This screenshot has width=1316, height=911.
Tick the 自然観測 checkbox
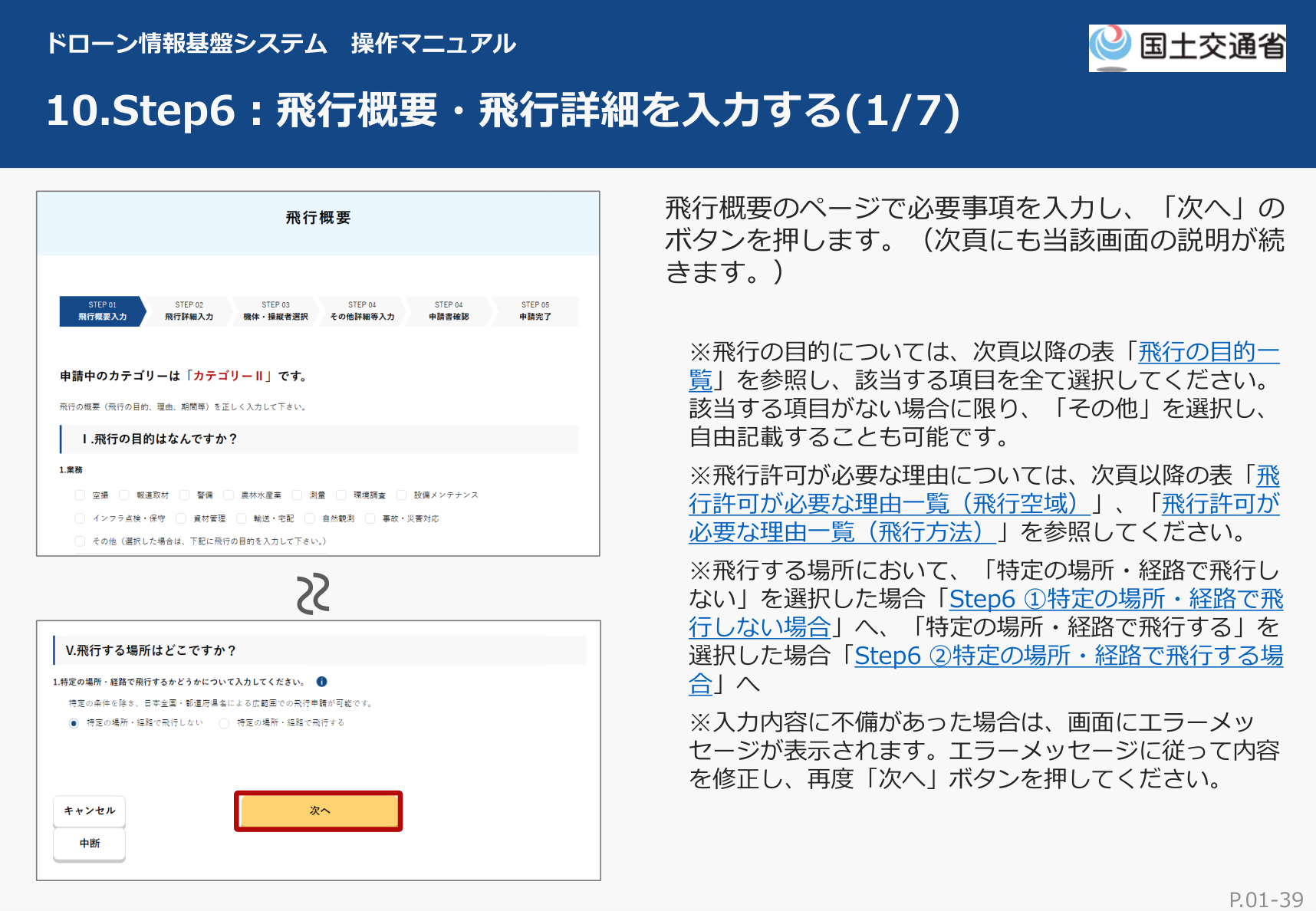tap(310, 518)
